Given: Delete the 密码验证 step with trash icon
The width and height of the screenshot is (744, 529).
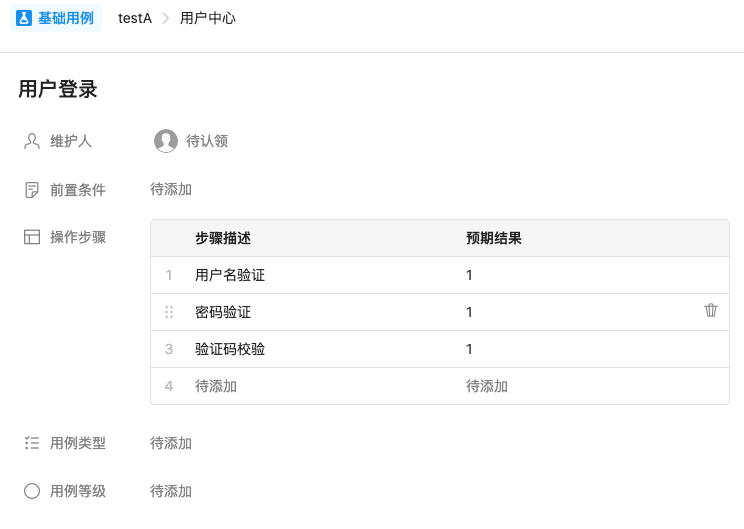Looking at the screenshot, I should (x=710, y=310).
